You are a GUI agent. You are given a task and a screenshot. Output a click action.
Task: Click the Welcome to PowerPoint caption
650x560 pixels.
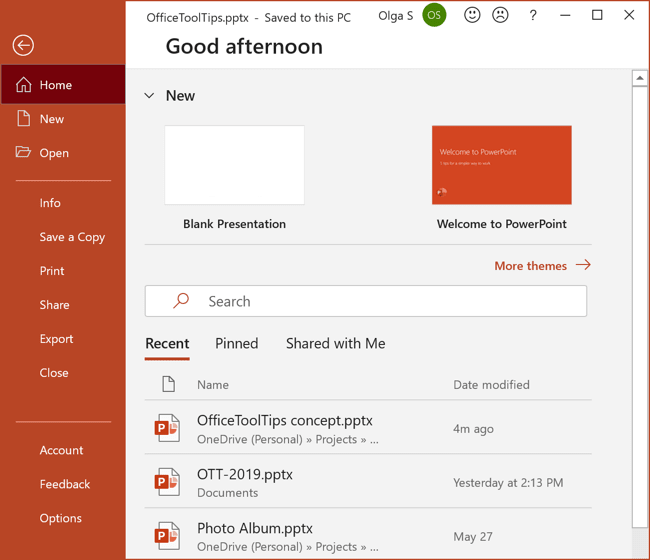click(x=502, y=224)
